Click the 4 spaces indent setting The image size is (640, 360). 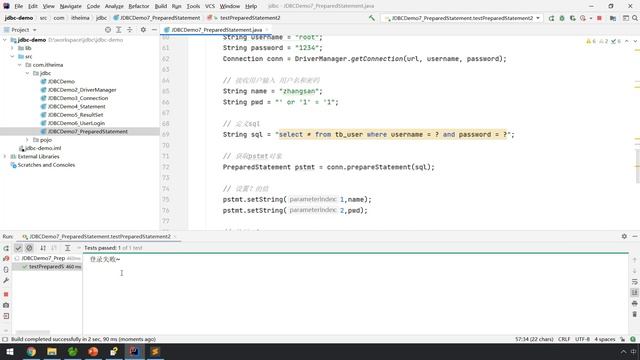[x=604, y=339]
